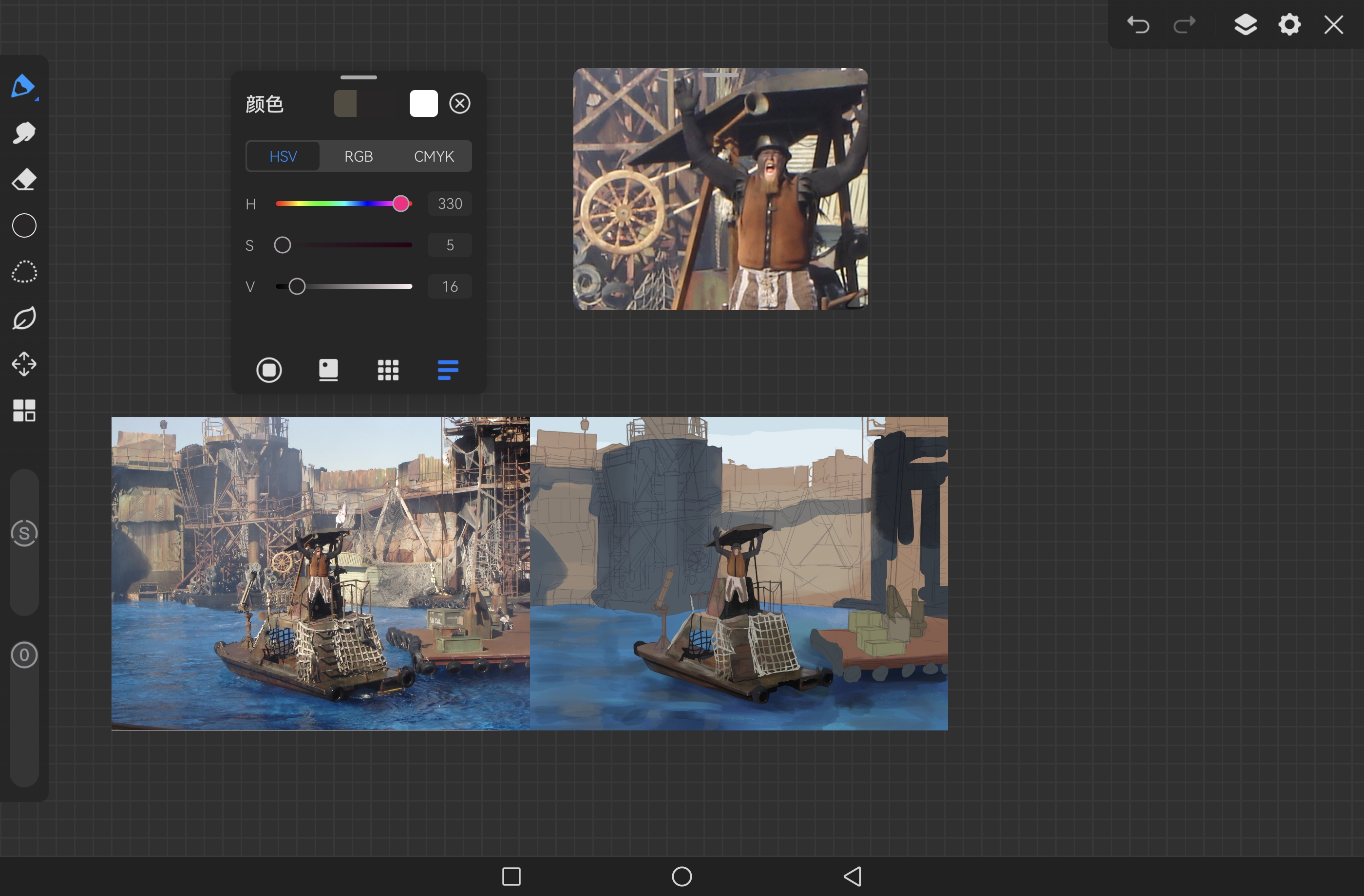1364x896 pixels.
Task: Switch to color book palette mode
Action: coord(328,370)
